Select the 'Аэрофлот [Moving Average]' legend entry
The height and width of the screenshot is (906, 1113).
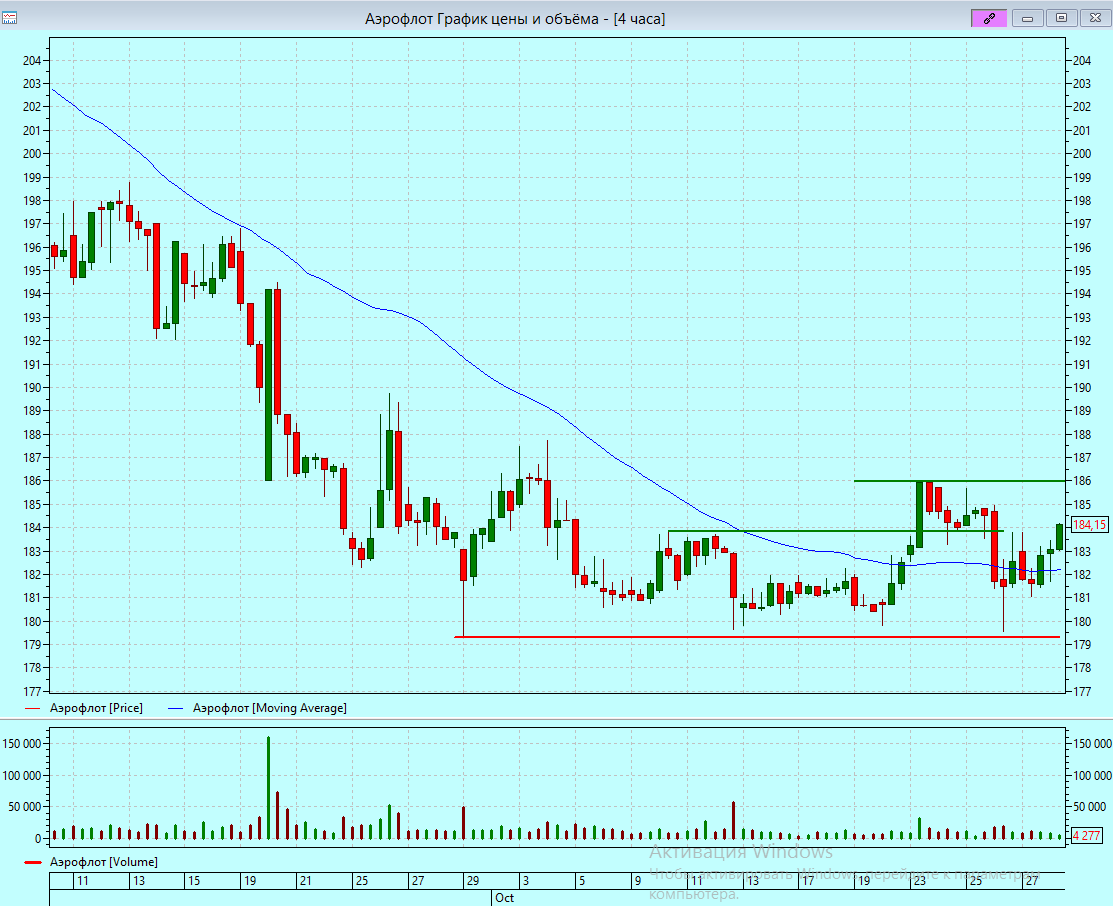(x=270, y=708)
